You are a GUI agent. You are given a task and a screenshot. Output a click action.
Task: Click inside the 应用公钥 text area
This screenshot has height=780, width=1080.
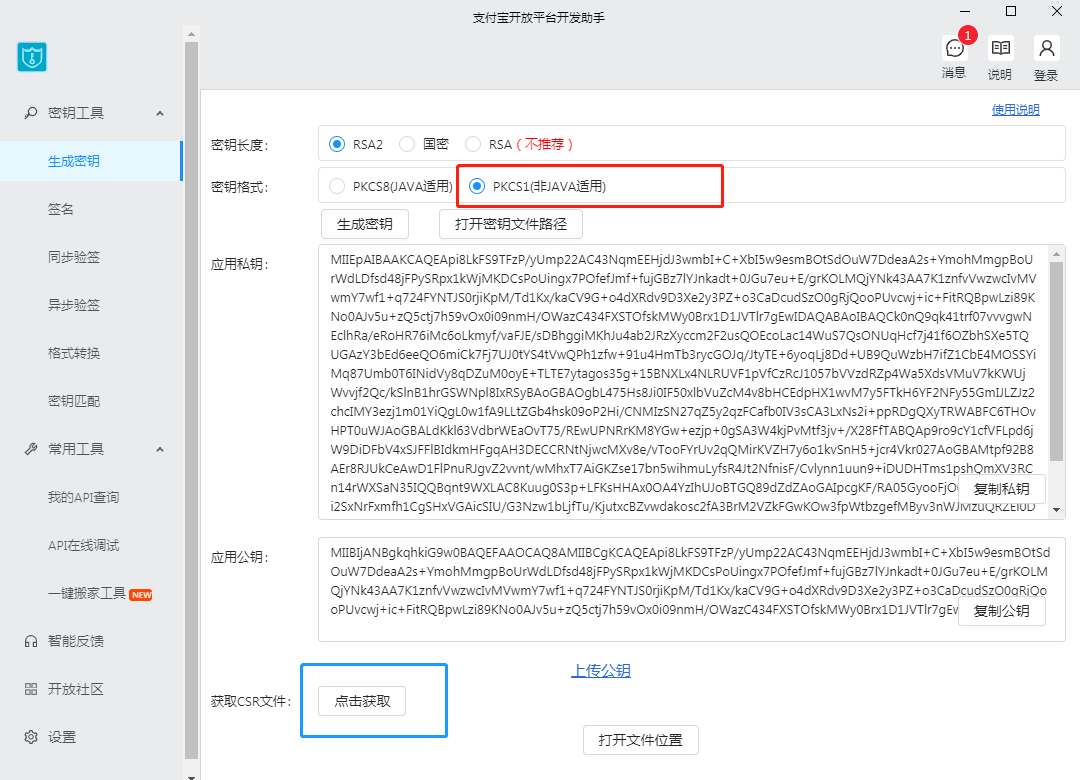coord(692,590)
